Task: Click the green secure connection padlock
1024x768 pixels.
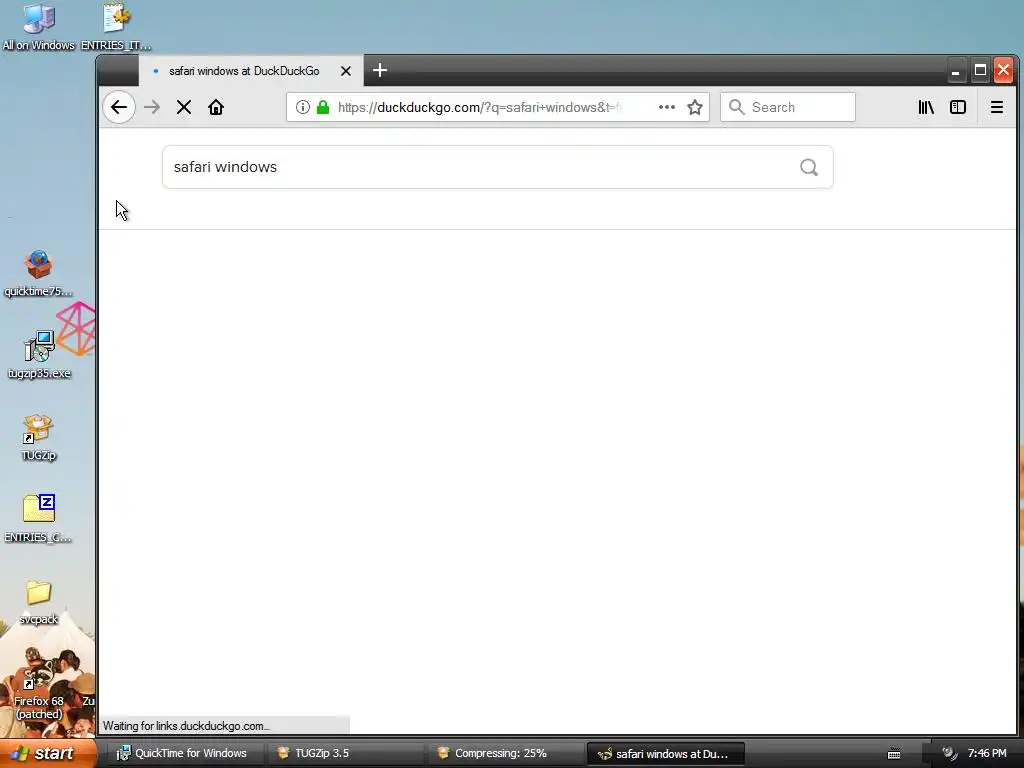Action: coord(323,107)
